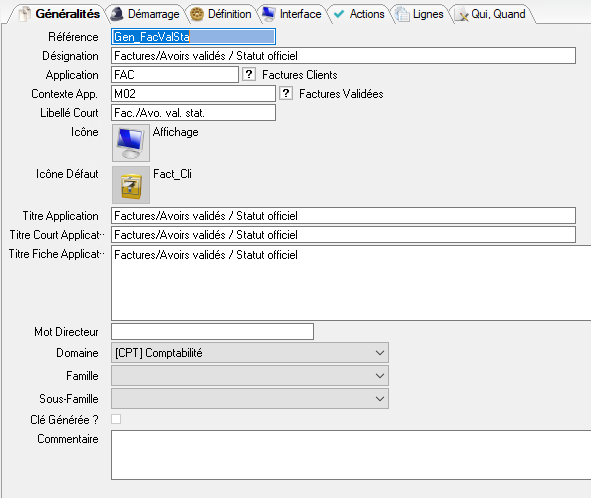The width and height of the screenshot is (591, 498).
Task: Click into the Commentaire text area
Action: click(x=351, y=455)
